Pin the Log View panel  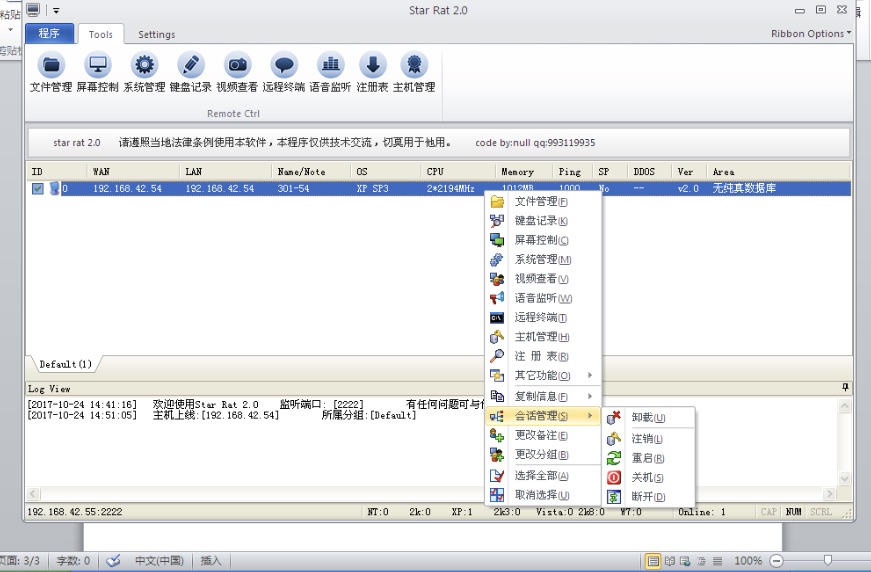pos(845,387)
